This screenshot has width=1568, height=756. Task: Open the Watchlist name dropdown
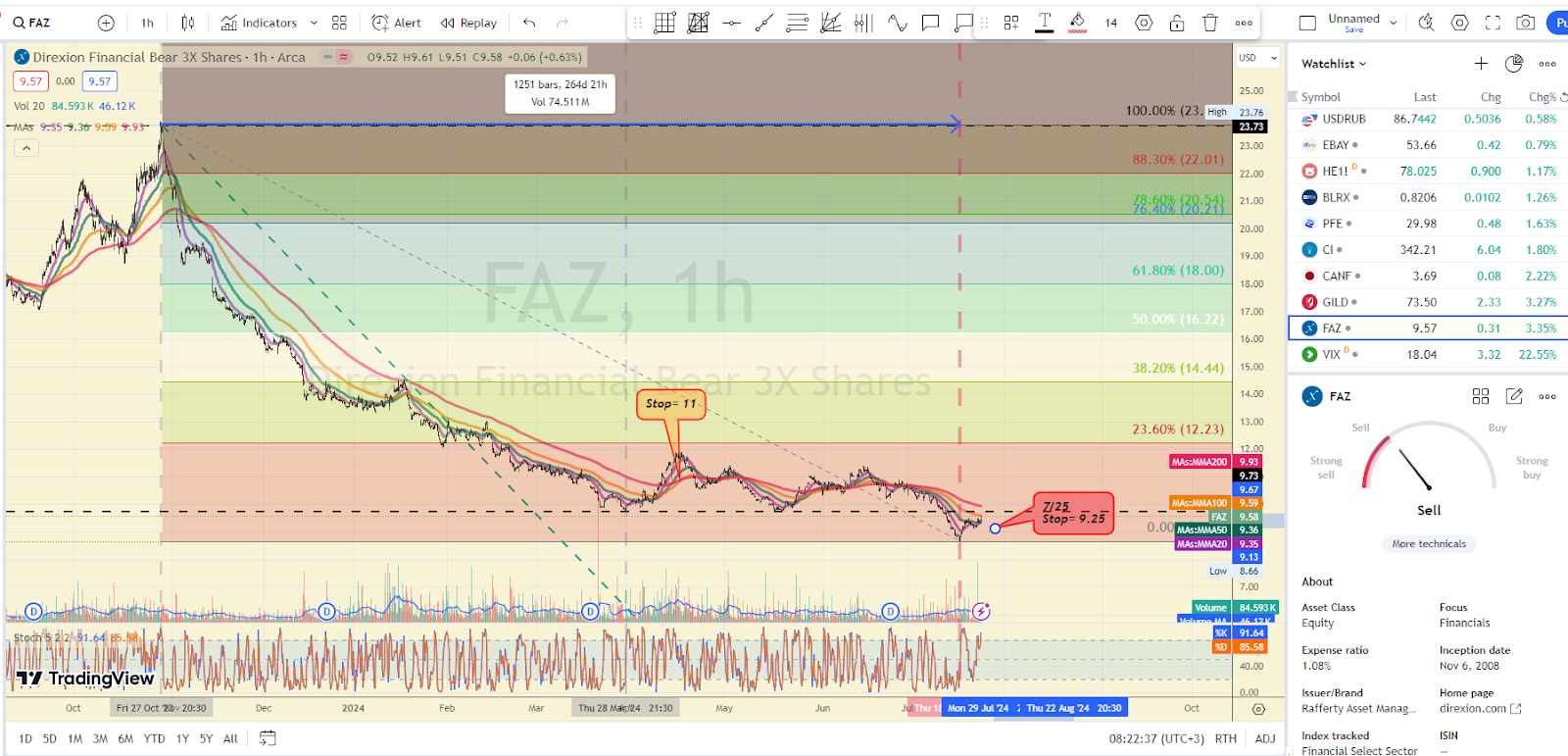click(x=1334, y=64)
